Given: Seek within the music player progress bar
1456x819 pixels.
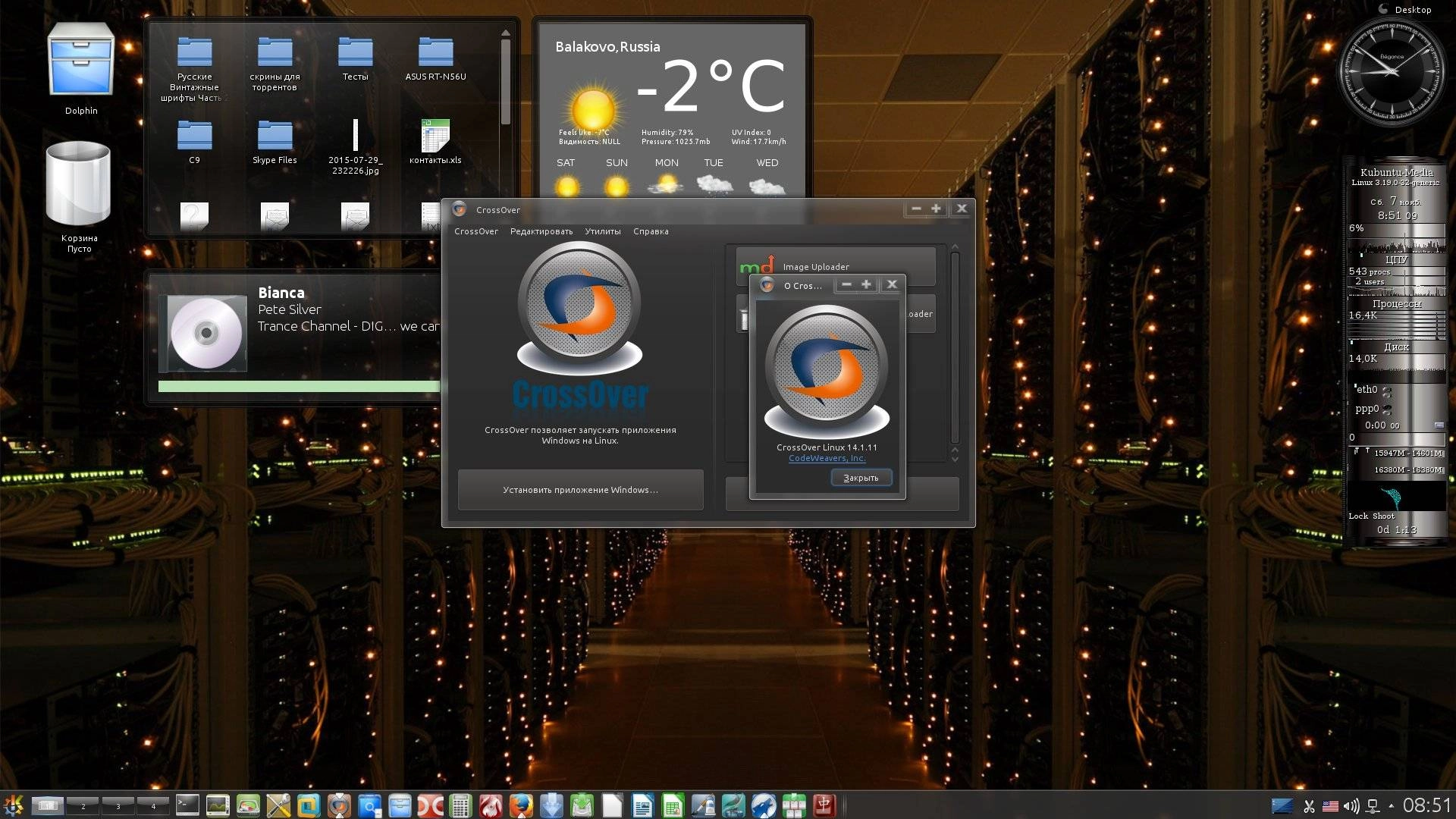Looking at the screenshot, I should (x=299, y=387).
